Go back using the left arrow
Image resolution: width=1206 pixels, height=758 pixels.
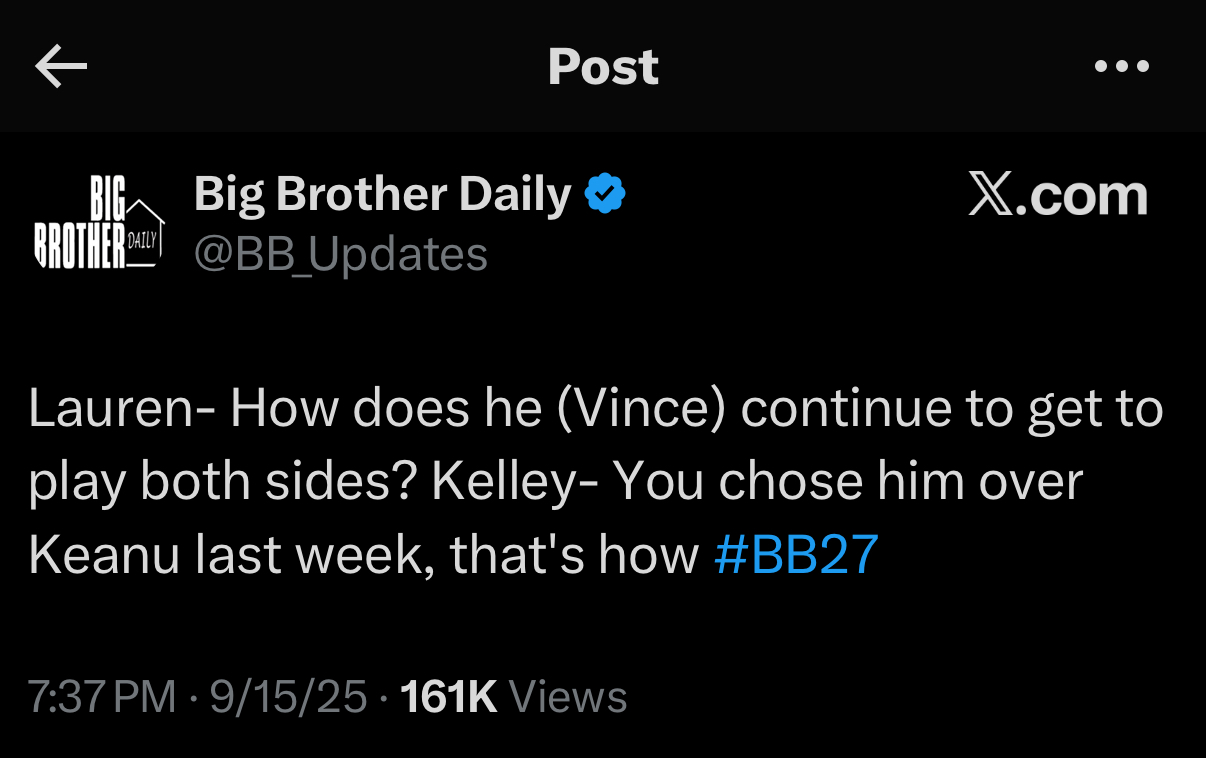coord(61,67)
